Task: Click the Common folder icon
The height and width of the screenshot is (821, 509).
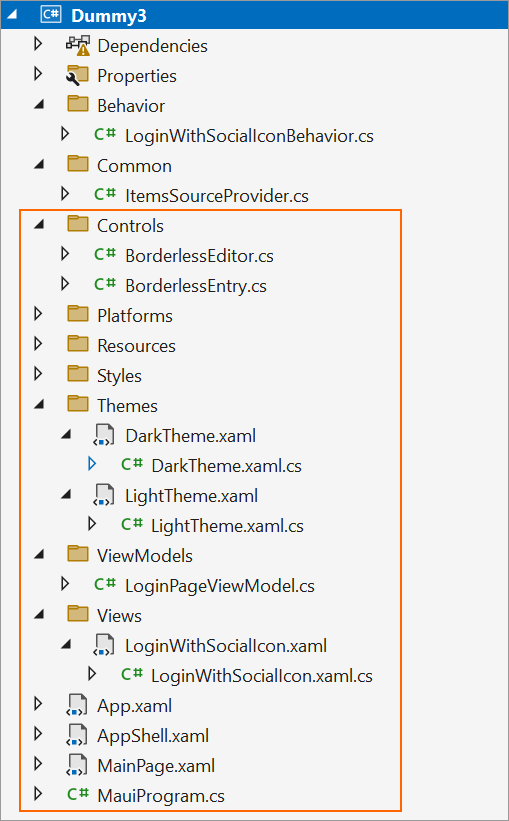Action: [78, 164]
